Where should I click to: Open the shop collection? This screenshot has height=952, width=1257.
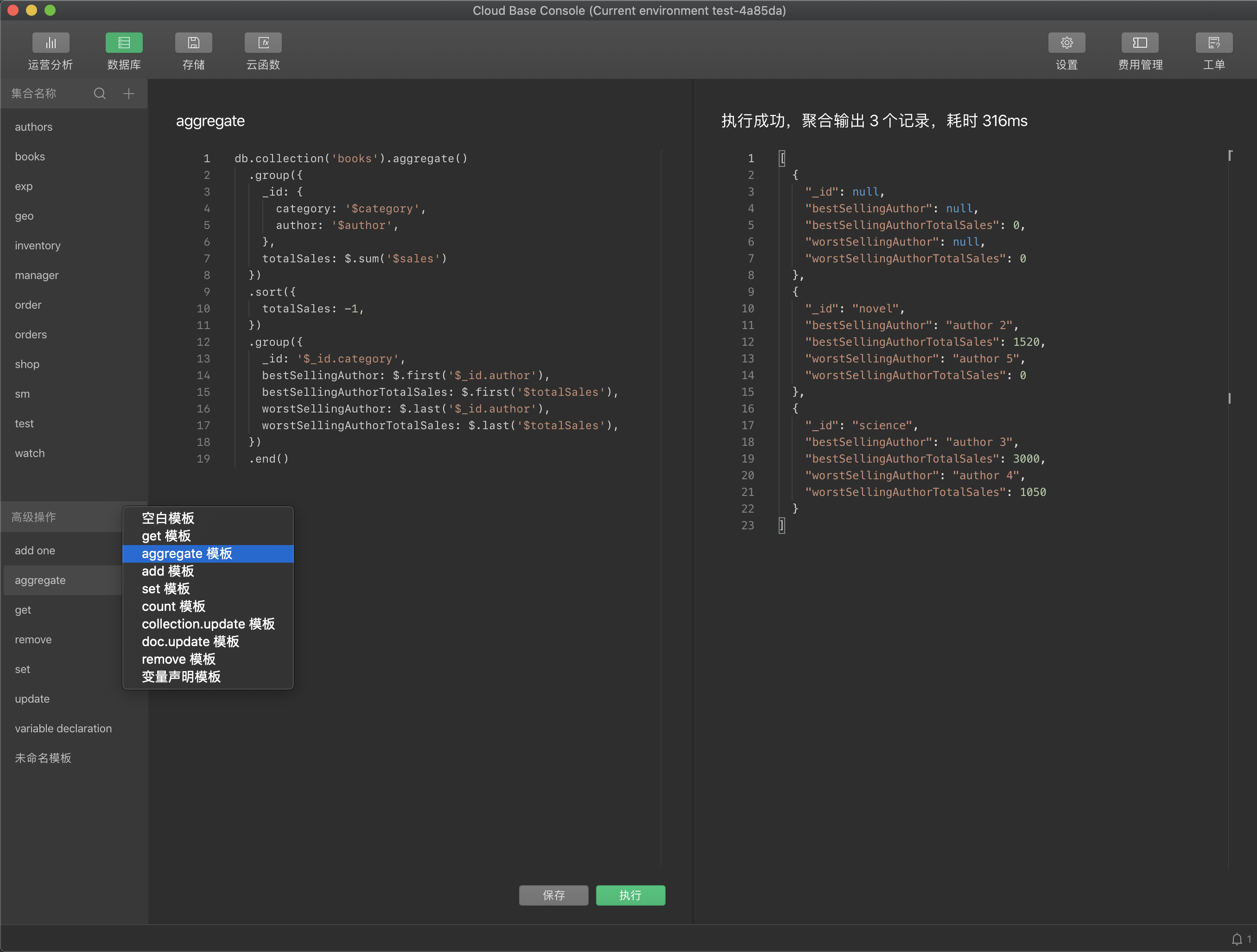click(74, 364)
